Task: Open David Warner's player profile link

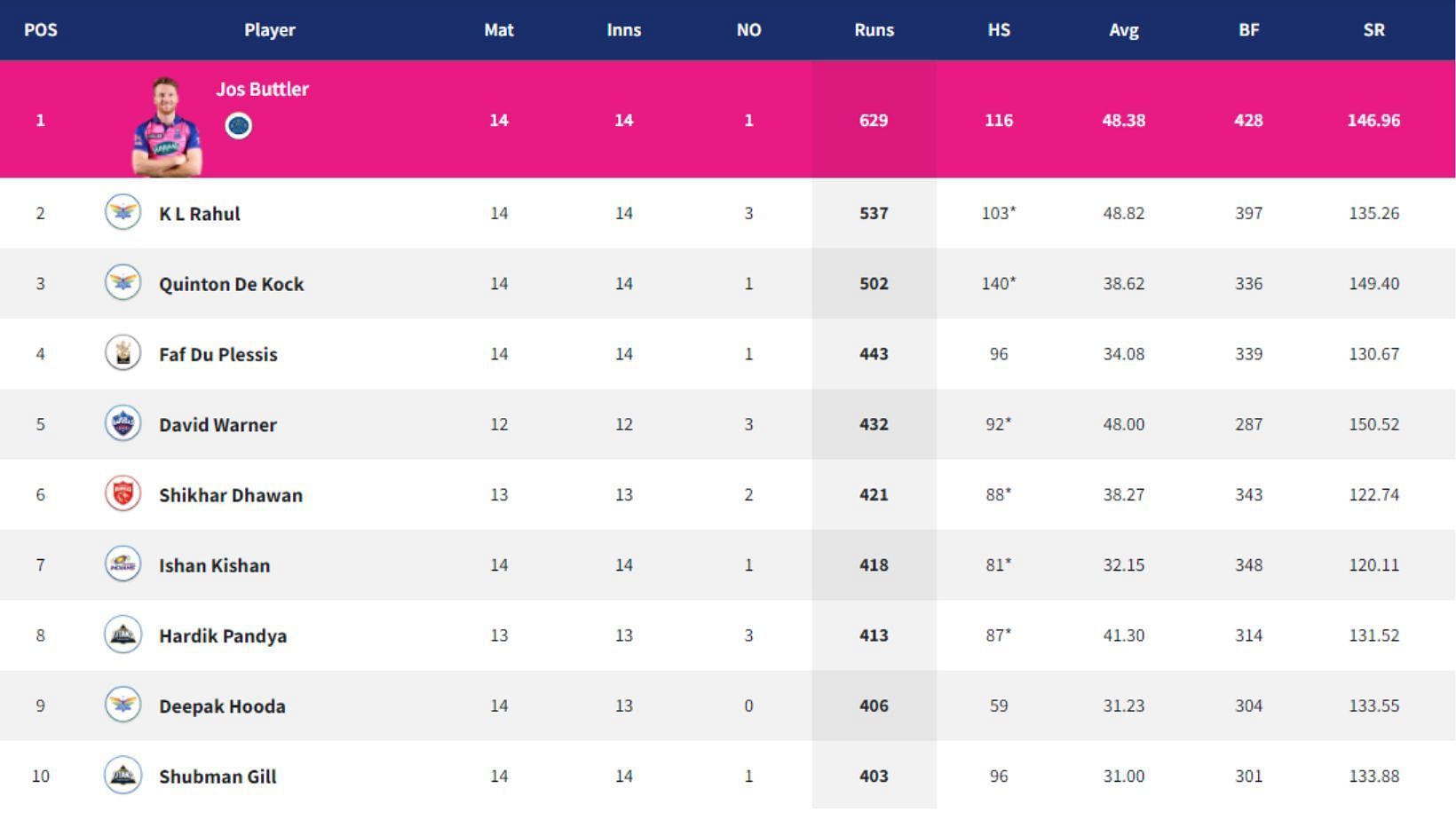Action: point(218,424)
